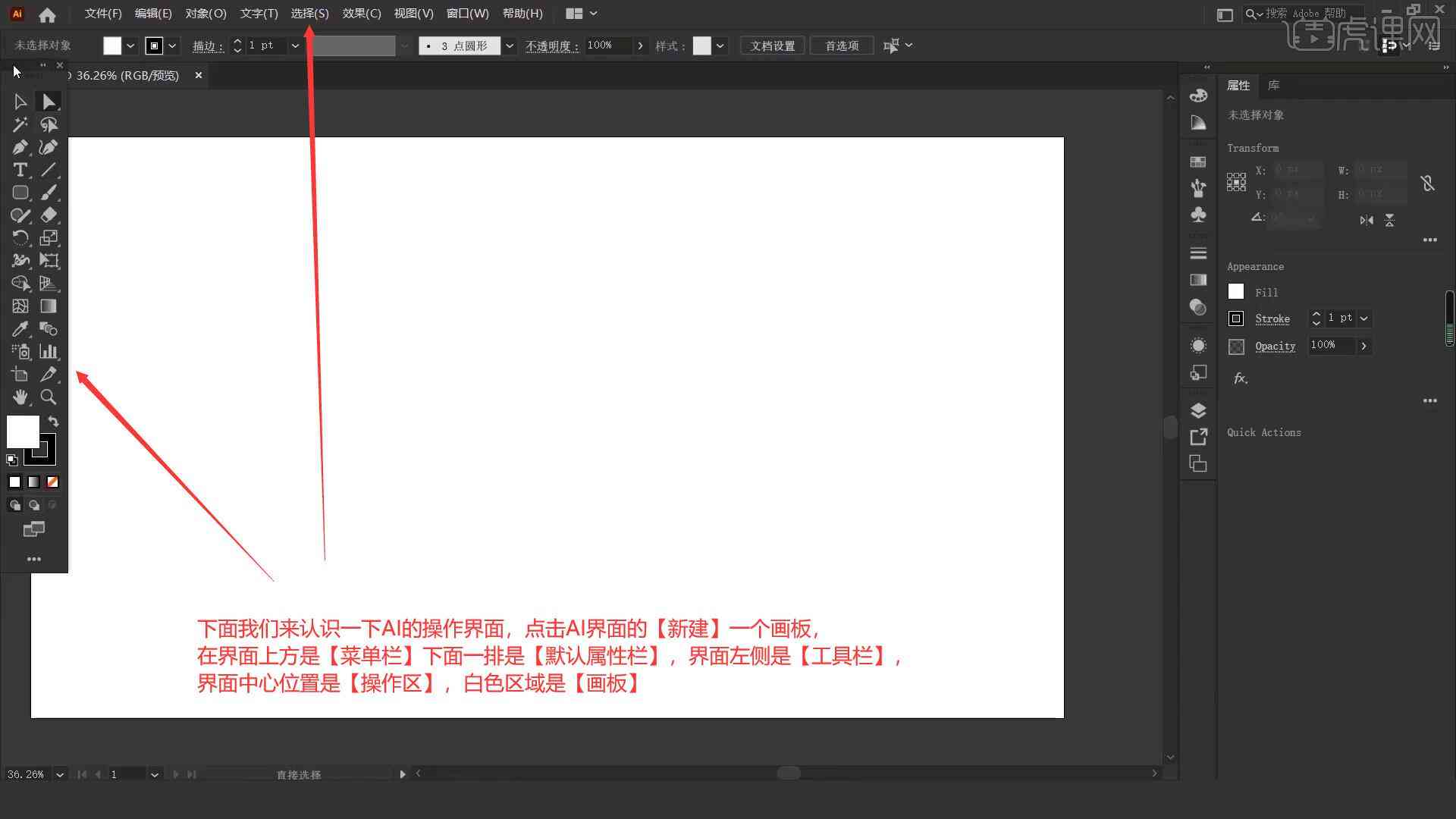Select the Type tool

pos(19,169)
